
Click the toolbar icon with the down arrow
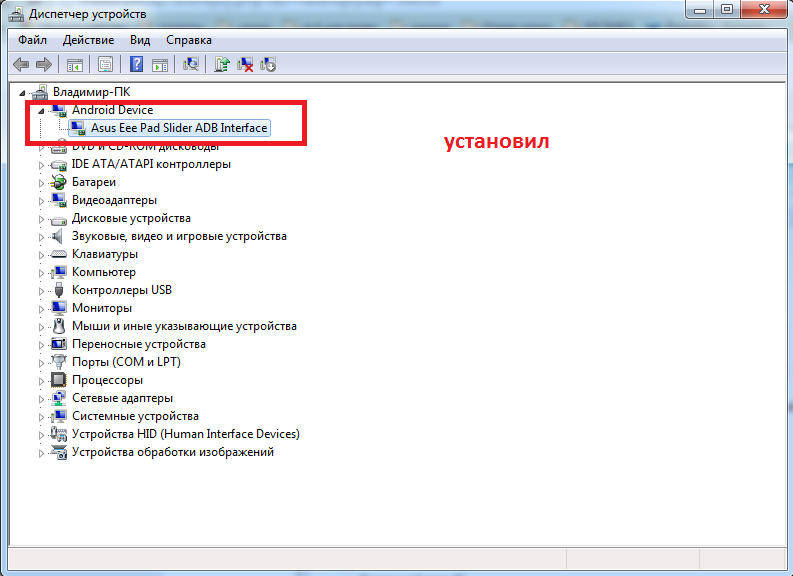pyautogui.click(x=268, y=65)
